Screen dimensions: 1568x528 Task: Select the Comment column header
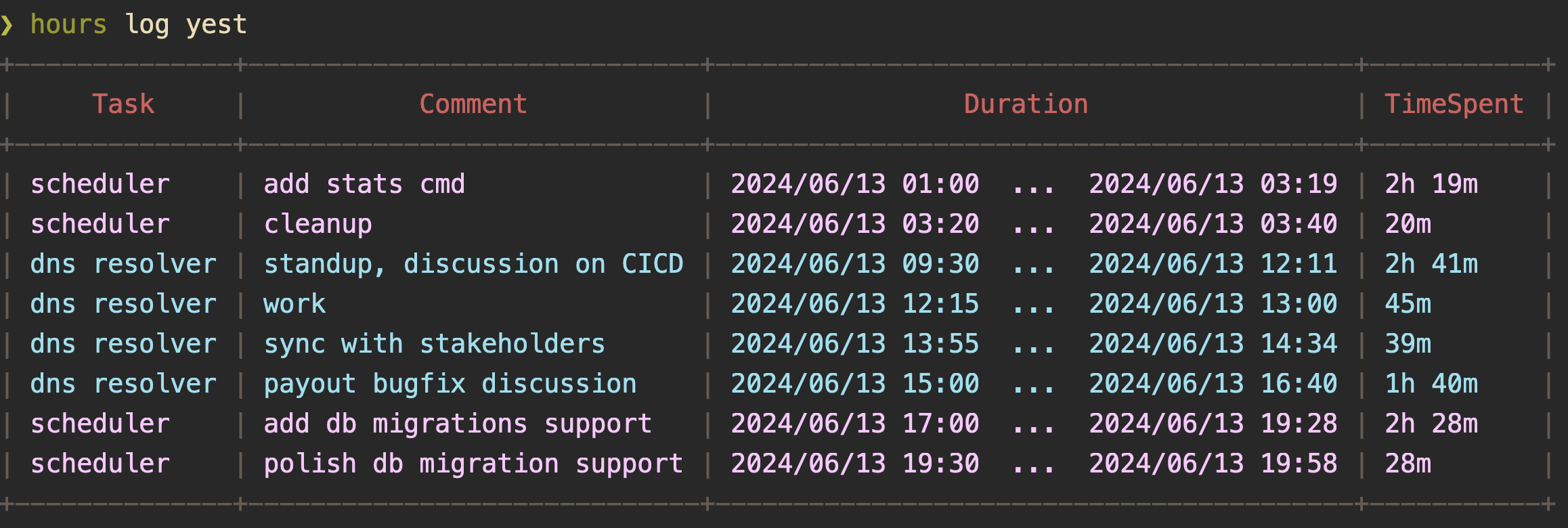[x=473, y=104]
